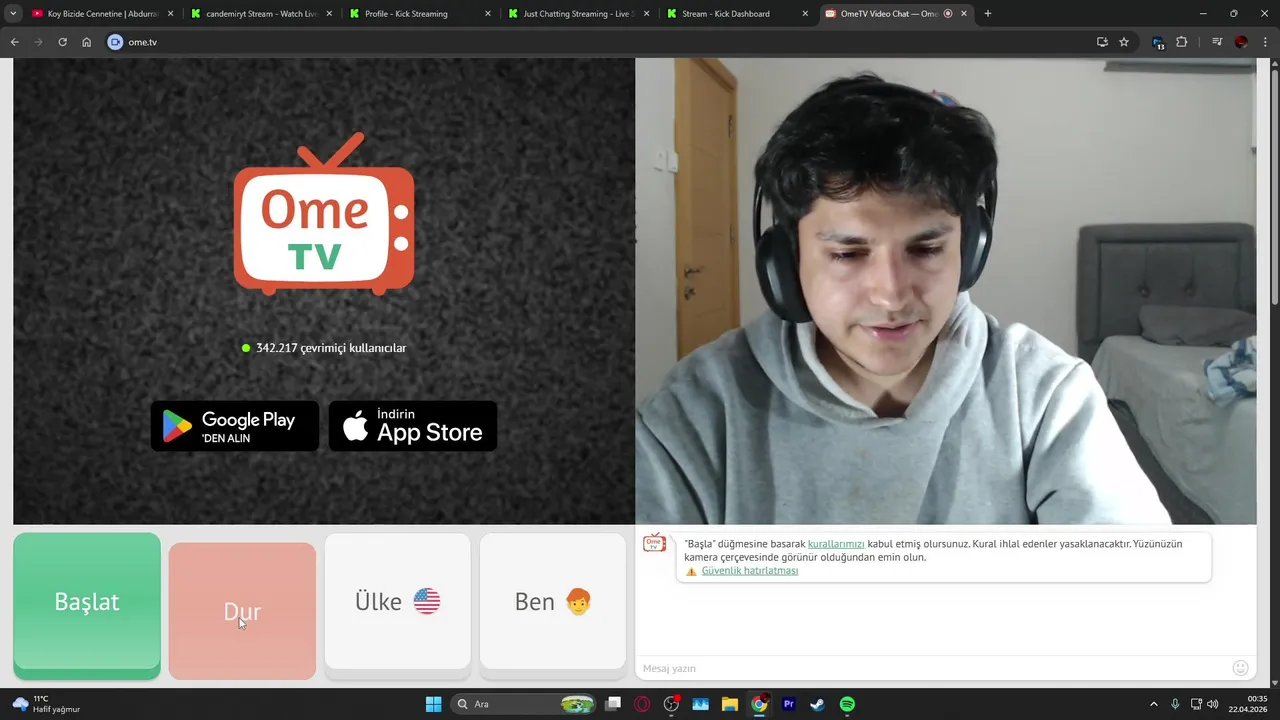Open the App Store download badge

pyautogui.click(x=413, y=426)
